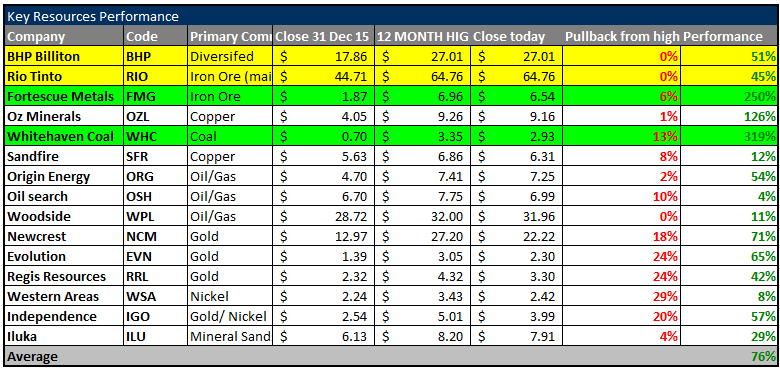Select Evolution EVN code cell
The width and height of the screenshot is (780, 370).
(156, 257)
